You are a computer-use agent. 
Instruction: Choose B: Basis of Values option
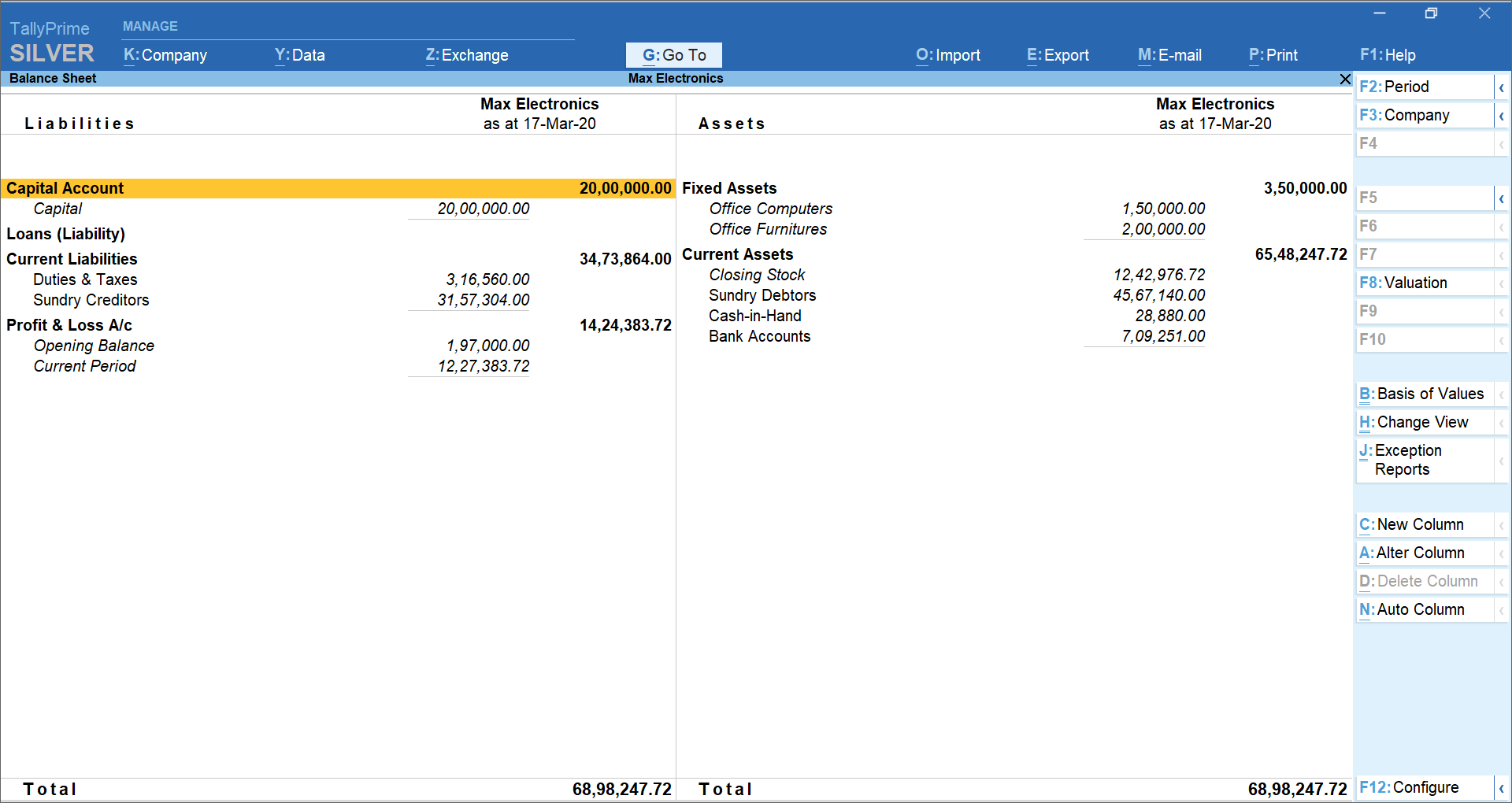(1424, 394)
